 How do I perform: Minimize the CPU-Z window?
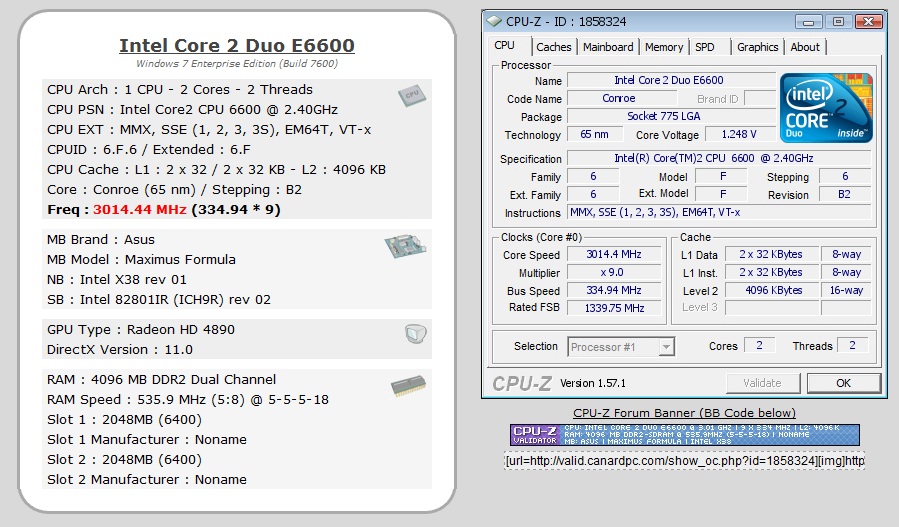tap(808, 22)
